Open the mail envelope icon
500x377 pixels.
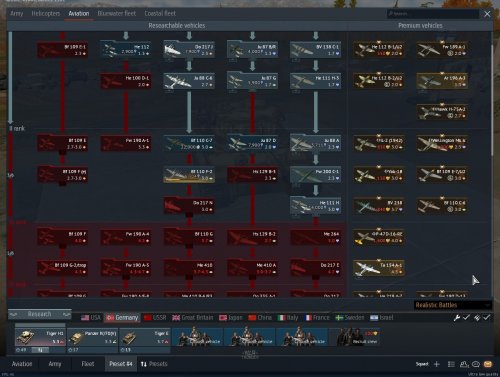(x=488, y=364)
